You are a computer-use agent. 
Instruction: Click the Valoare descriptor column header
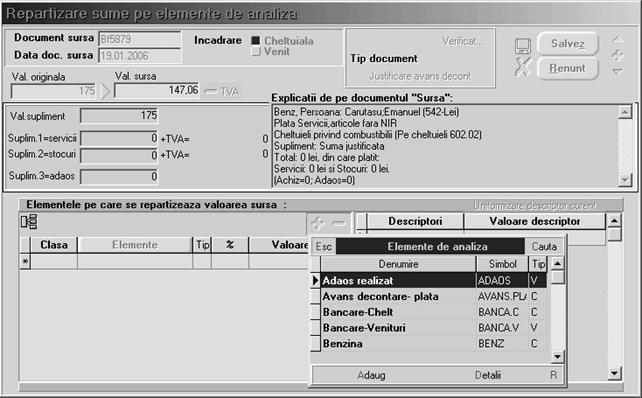535,222
